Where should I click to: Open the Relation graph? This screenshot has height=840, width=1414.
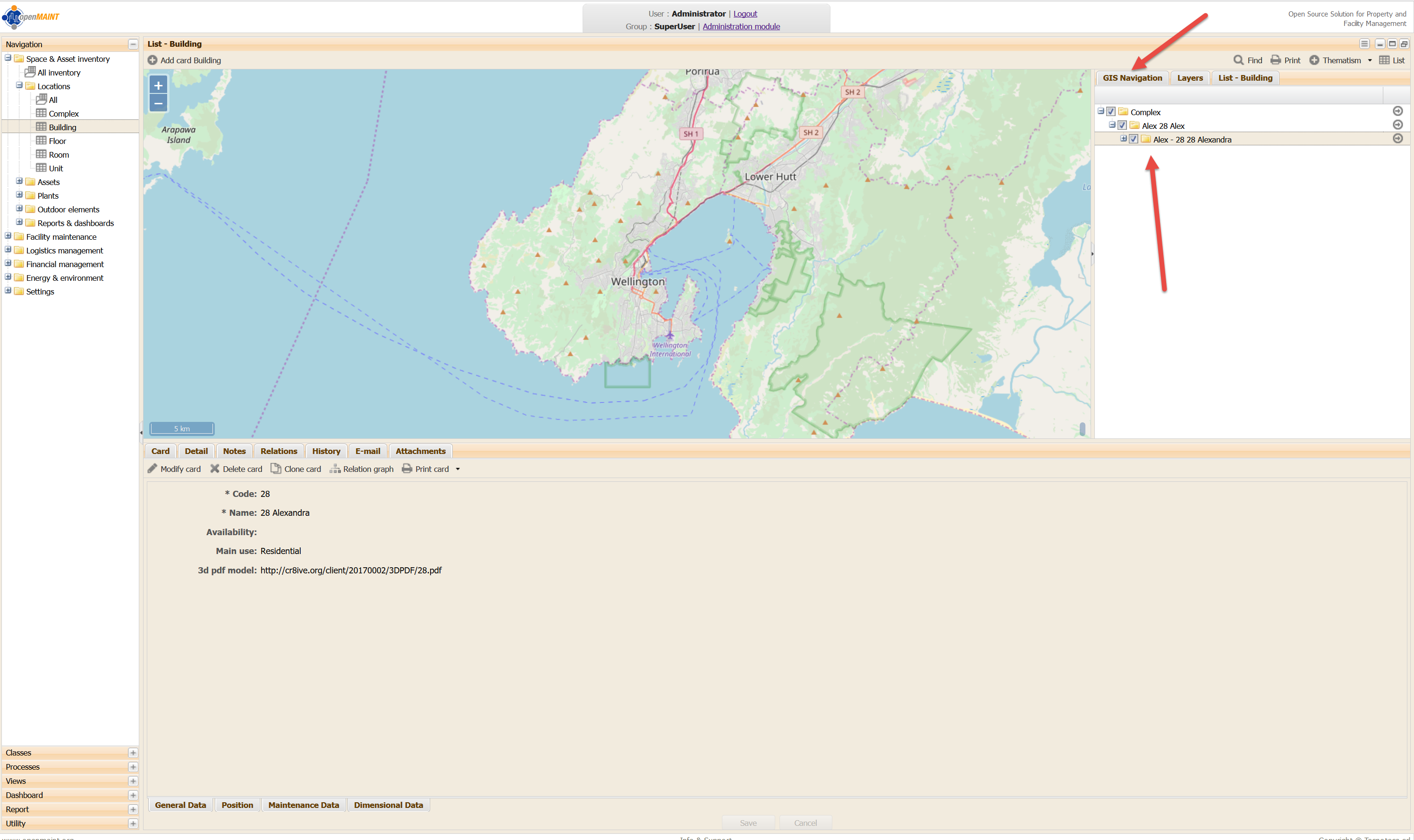point(361,469)
